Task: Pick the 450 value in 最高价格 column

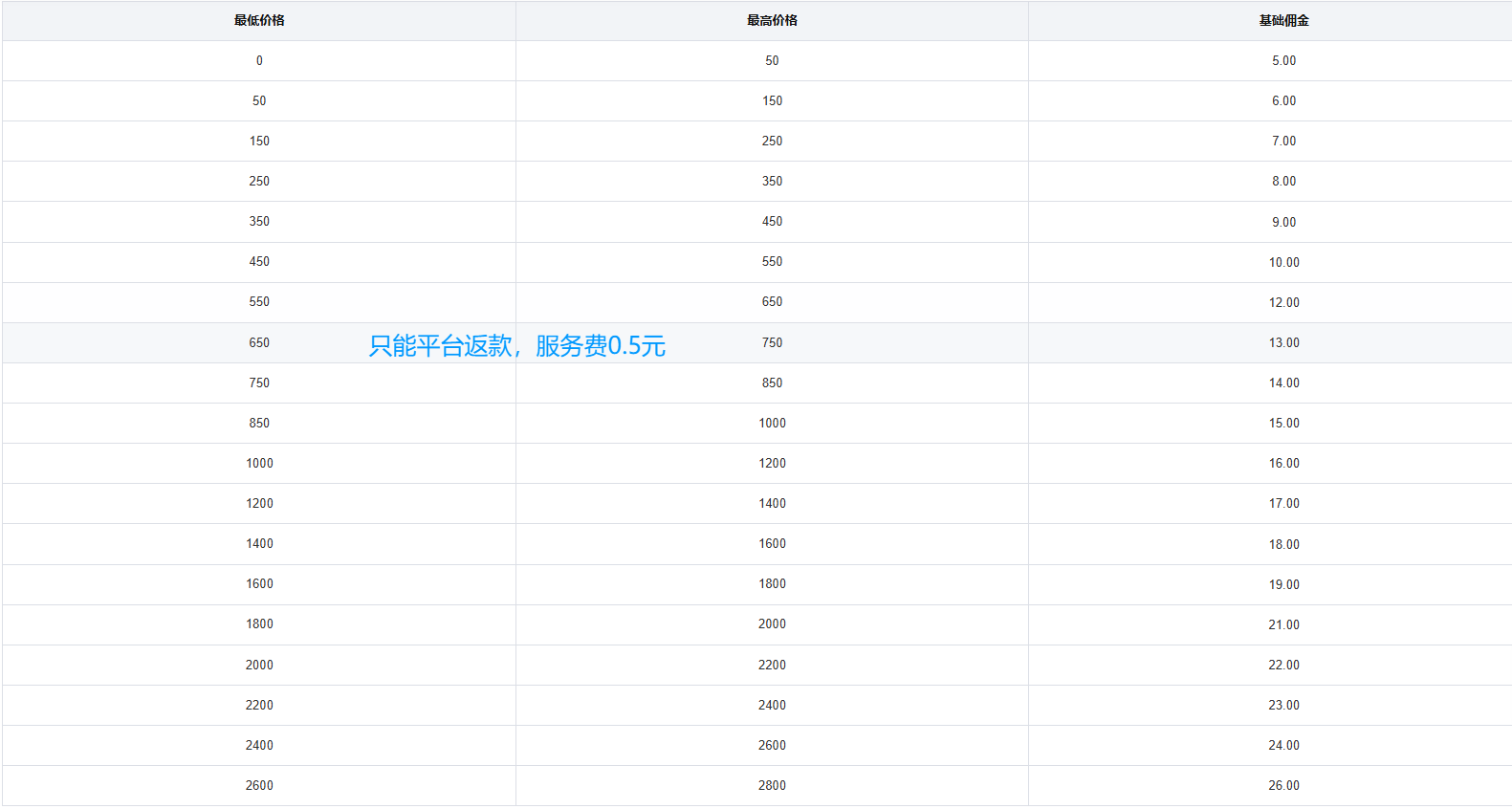Action: [772, 222]
